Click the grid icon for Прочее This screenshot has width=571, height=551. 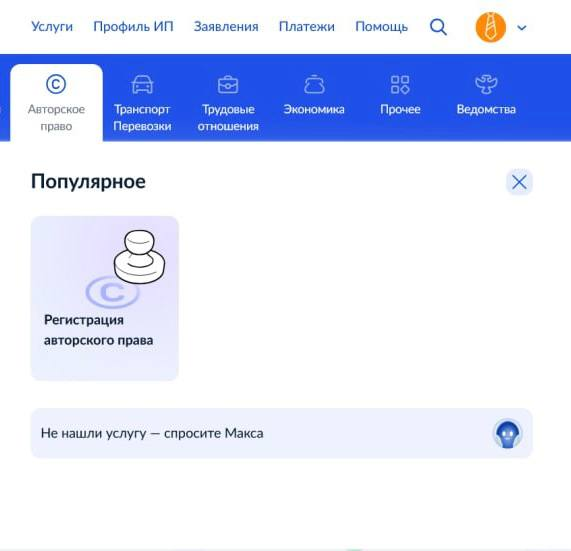pos(400,84)
